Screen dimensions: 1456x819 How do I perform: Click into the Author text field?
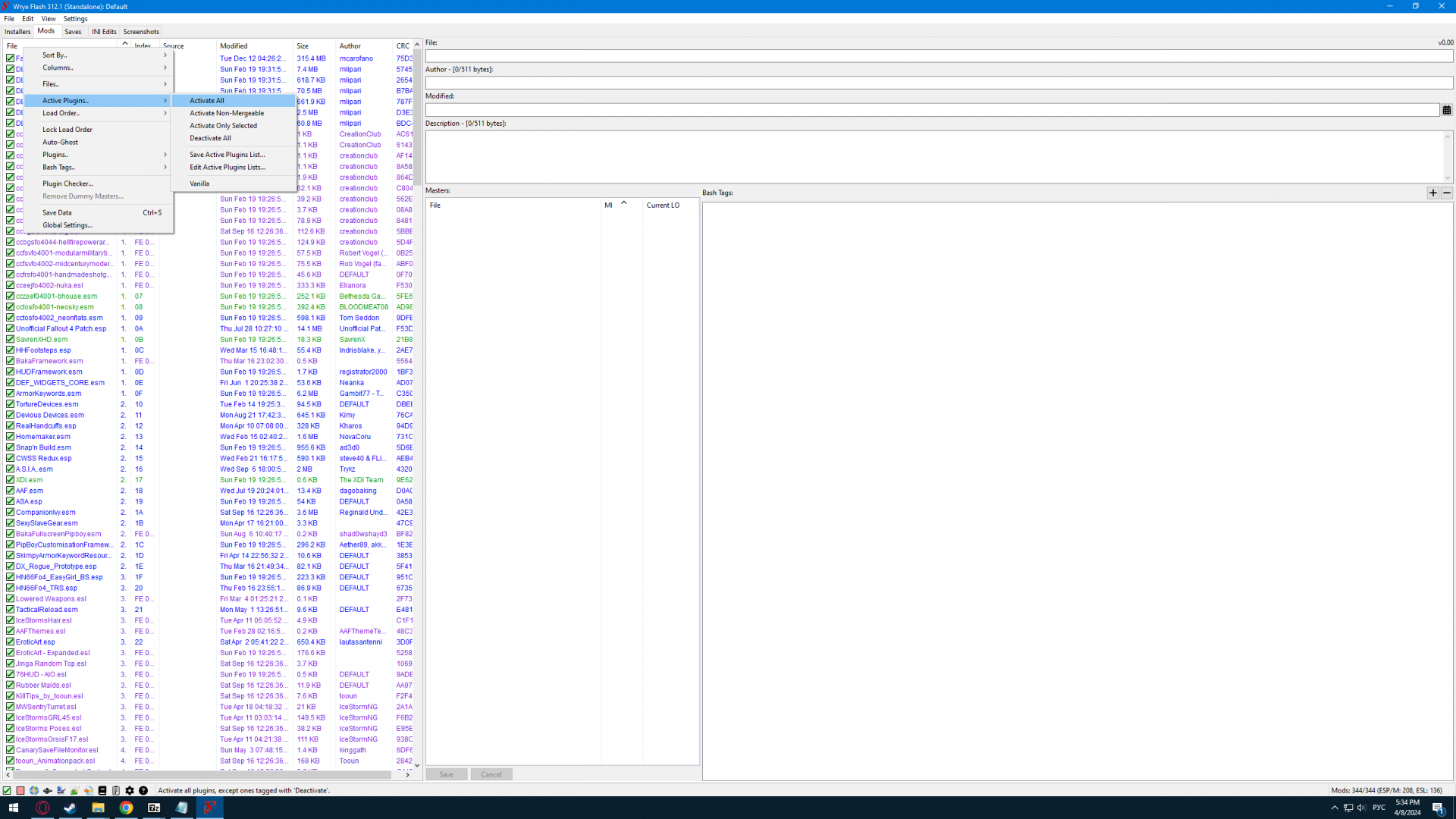(938, 83)
